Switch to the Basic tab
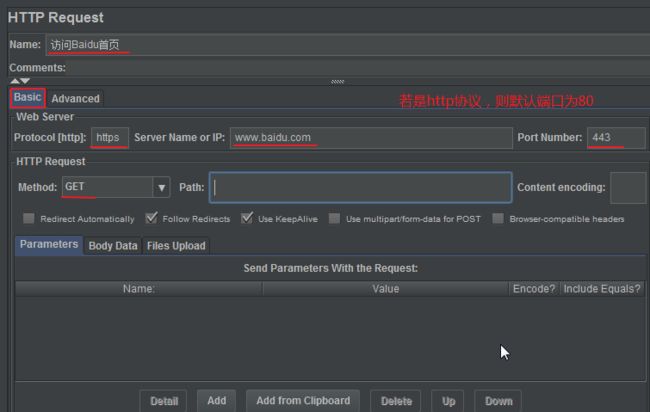Viewport: 650px width, 412px height. click(x=27, y=98)
